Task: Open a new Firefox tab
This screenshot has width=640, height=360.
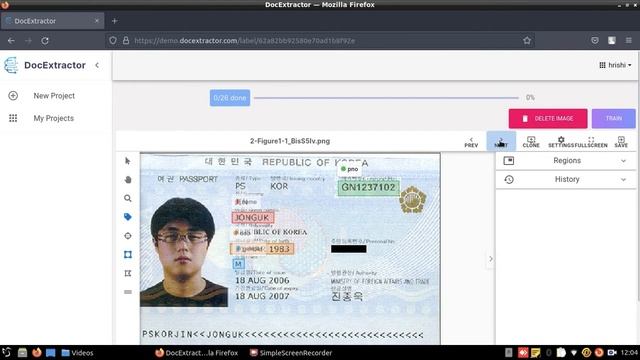Action: tap(115, 21)
